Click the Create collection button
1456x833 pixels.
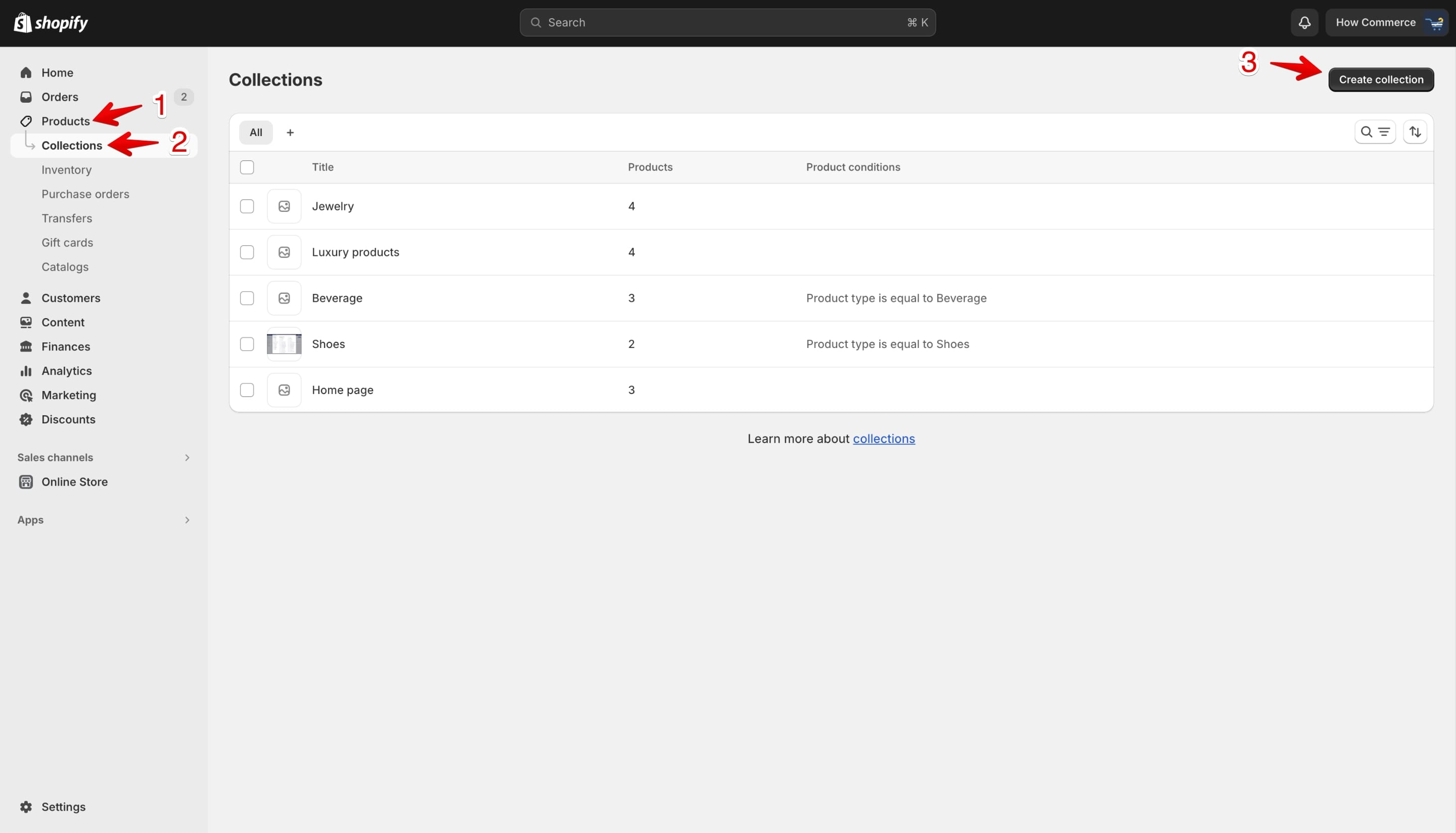1381,79
